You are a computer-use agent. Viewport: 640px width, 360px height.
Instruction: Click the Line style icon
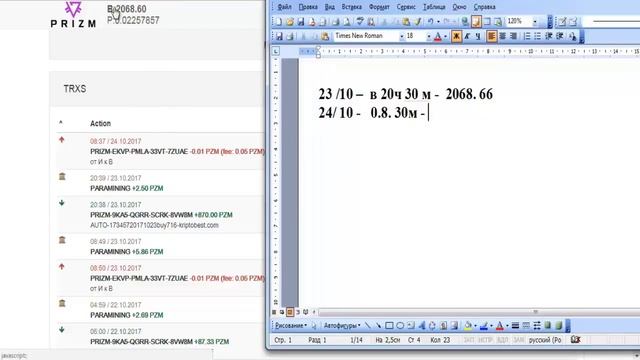515,325
